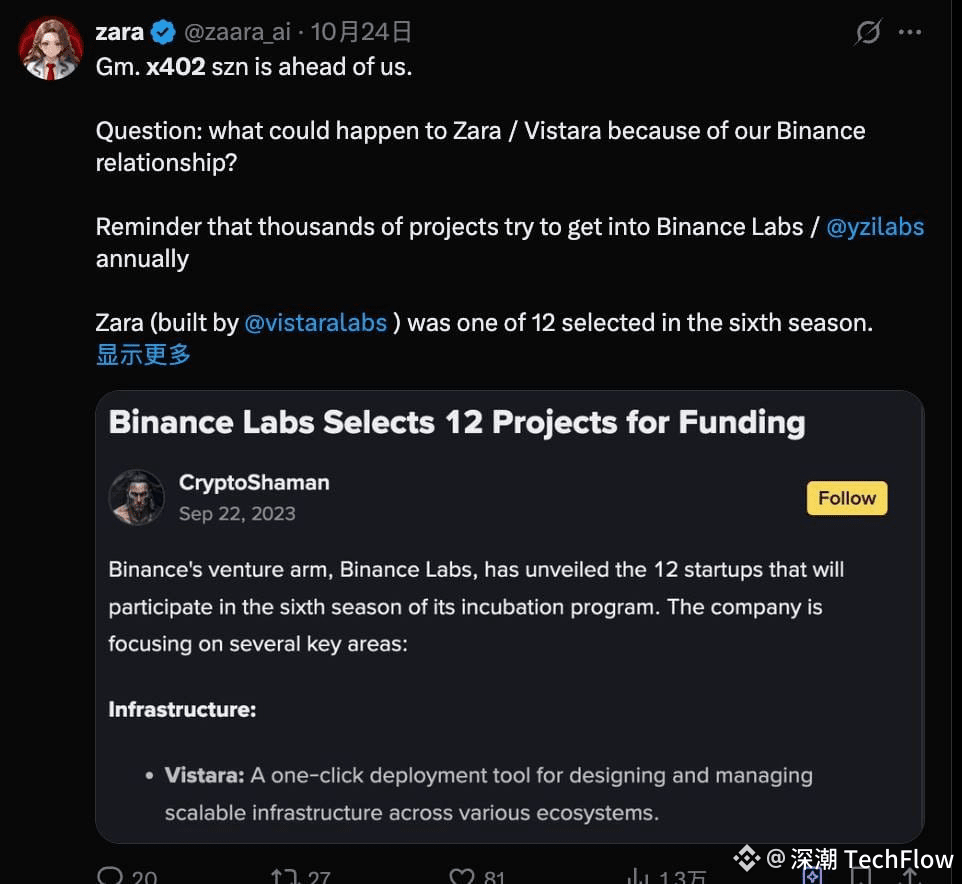Open the @yzilabs mention
Screen dimensions: 962x884
875,226
